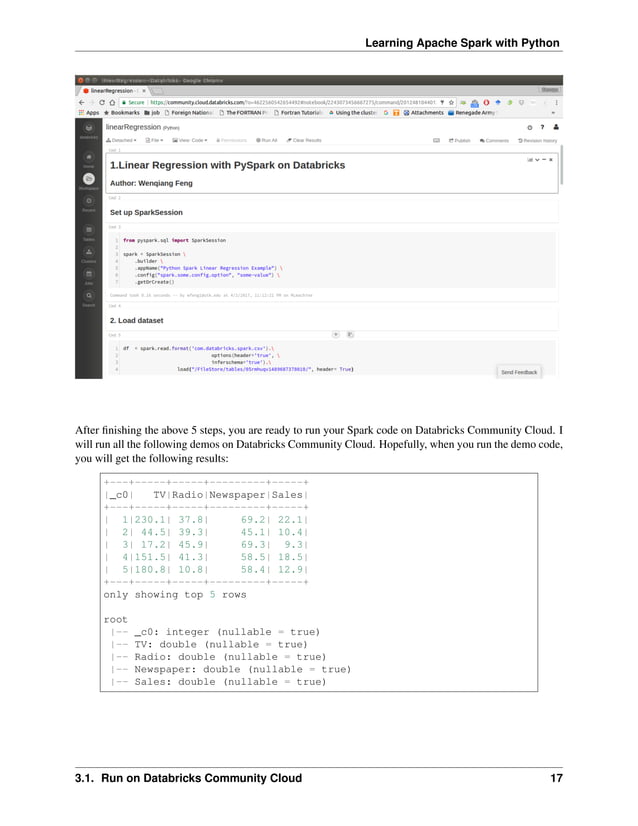This screenshot has height=826, width=638.
Task: Open the Renegade Army bookmark folder
Action: click(x=472, y=113)
